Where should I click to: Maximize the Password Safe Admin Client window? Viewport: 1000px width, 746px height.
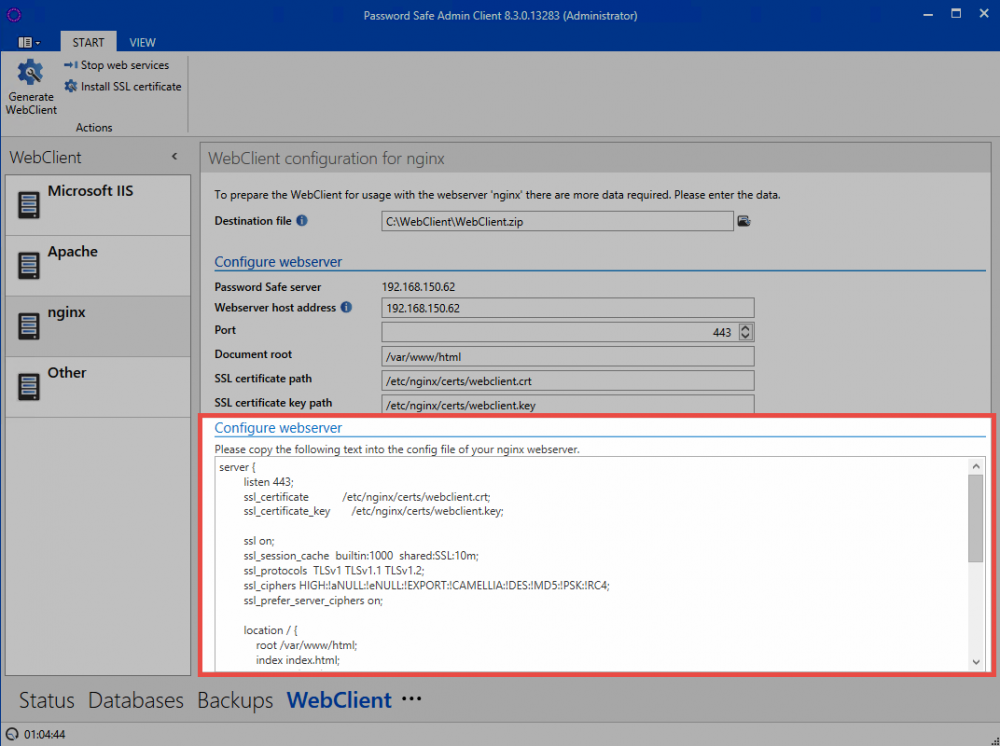click(956, 14)
